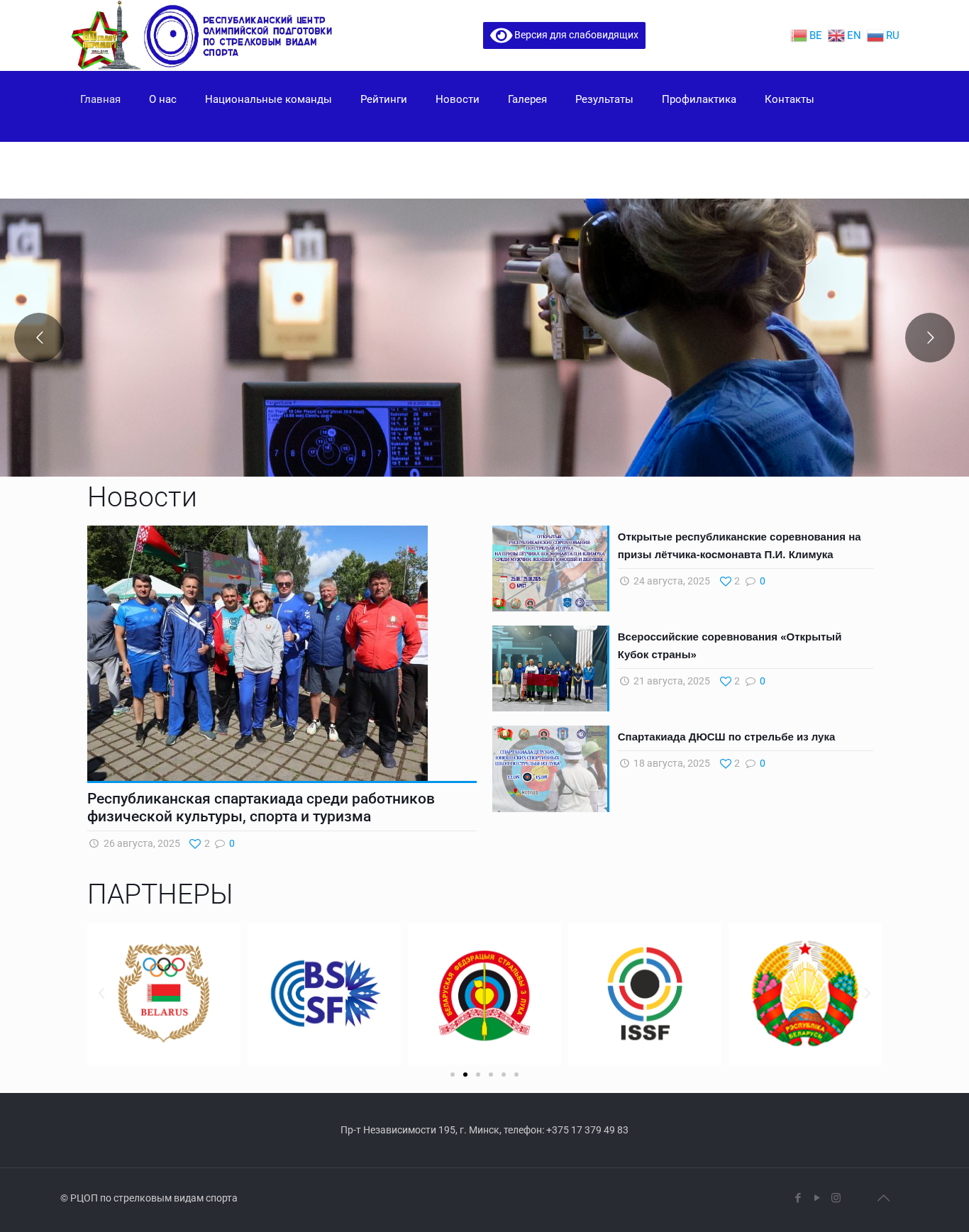Viewport: 969px width, 1232px height.
Task: Open the Контакты menu item
Action: 790,99
